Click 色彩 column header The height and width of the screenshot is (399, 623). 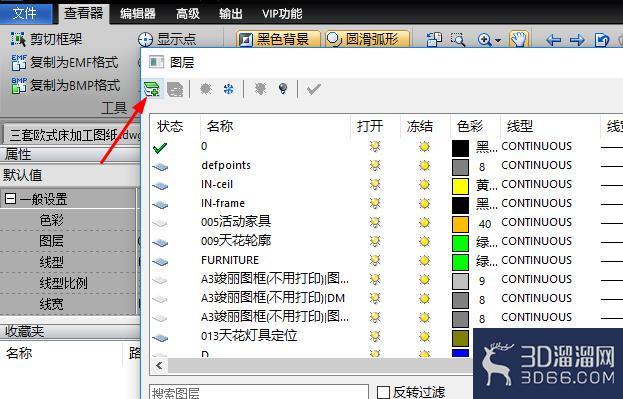pos(475,126)
